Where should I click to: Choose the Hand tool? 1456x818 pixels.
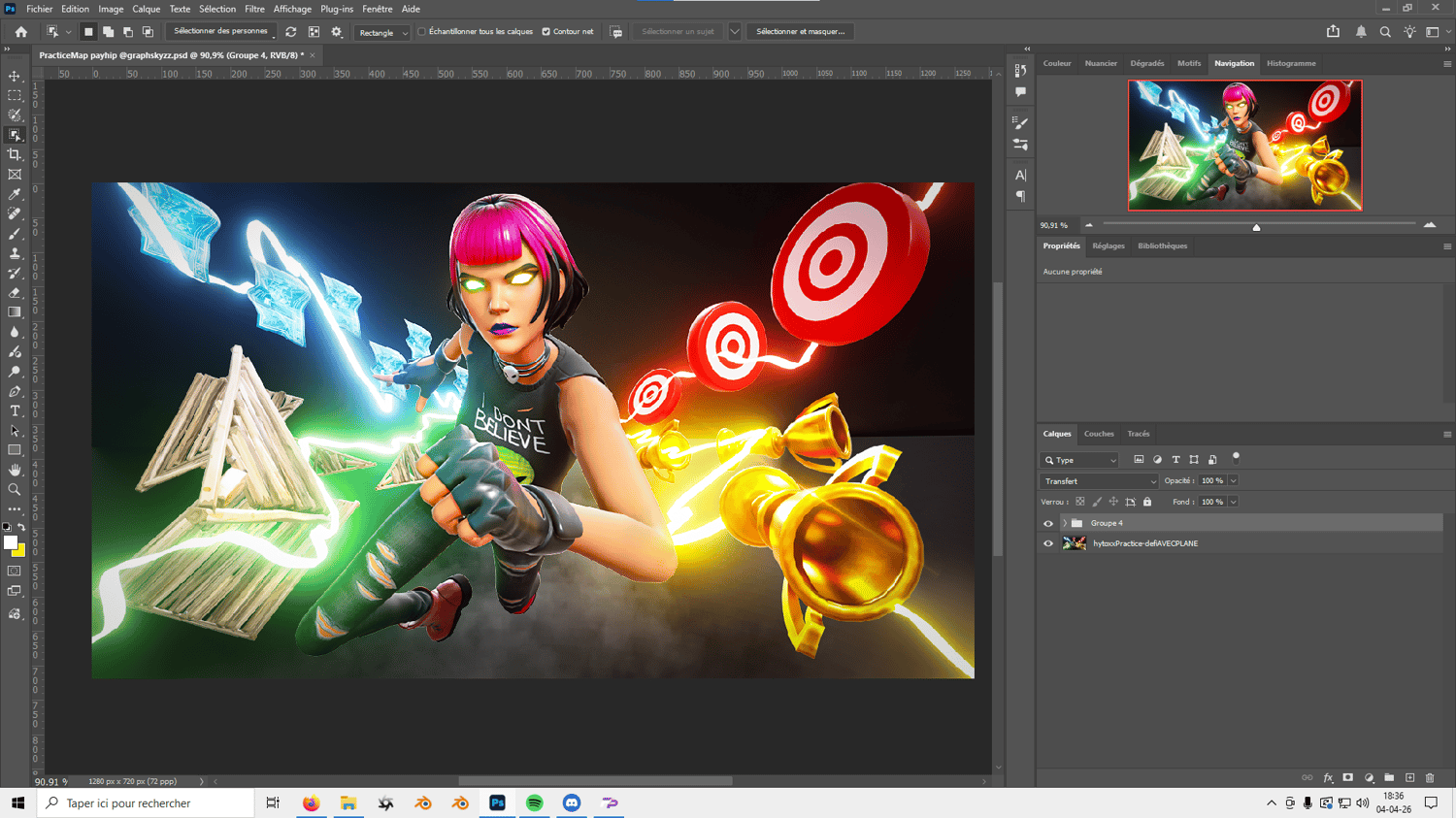pyautogui.click(x=15, y=470)
